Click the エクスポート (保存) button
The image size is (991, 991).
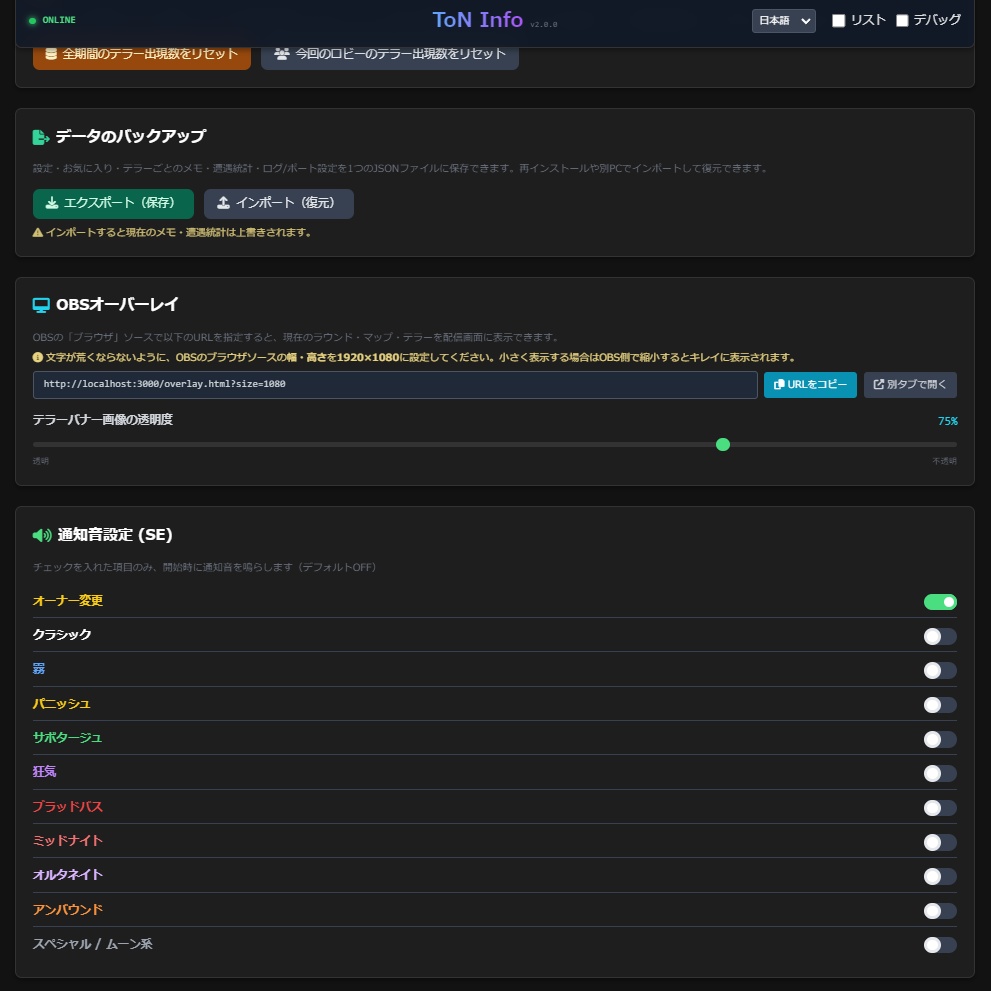[113, 204]
